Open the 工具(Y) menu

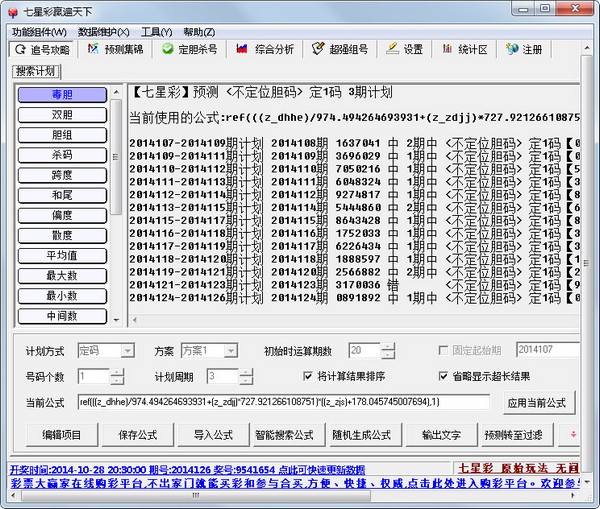click(x=157, y=32)
